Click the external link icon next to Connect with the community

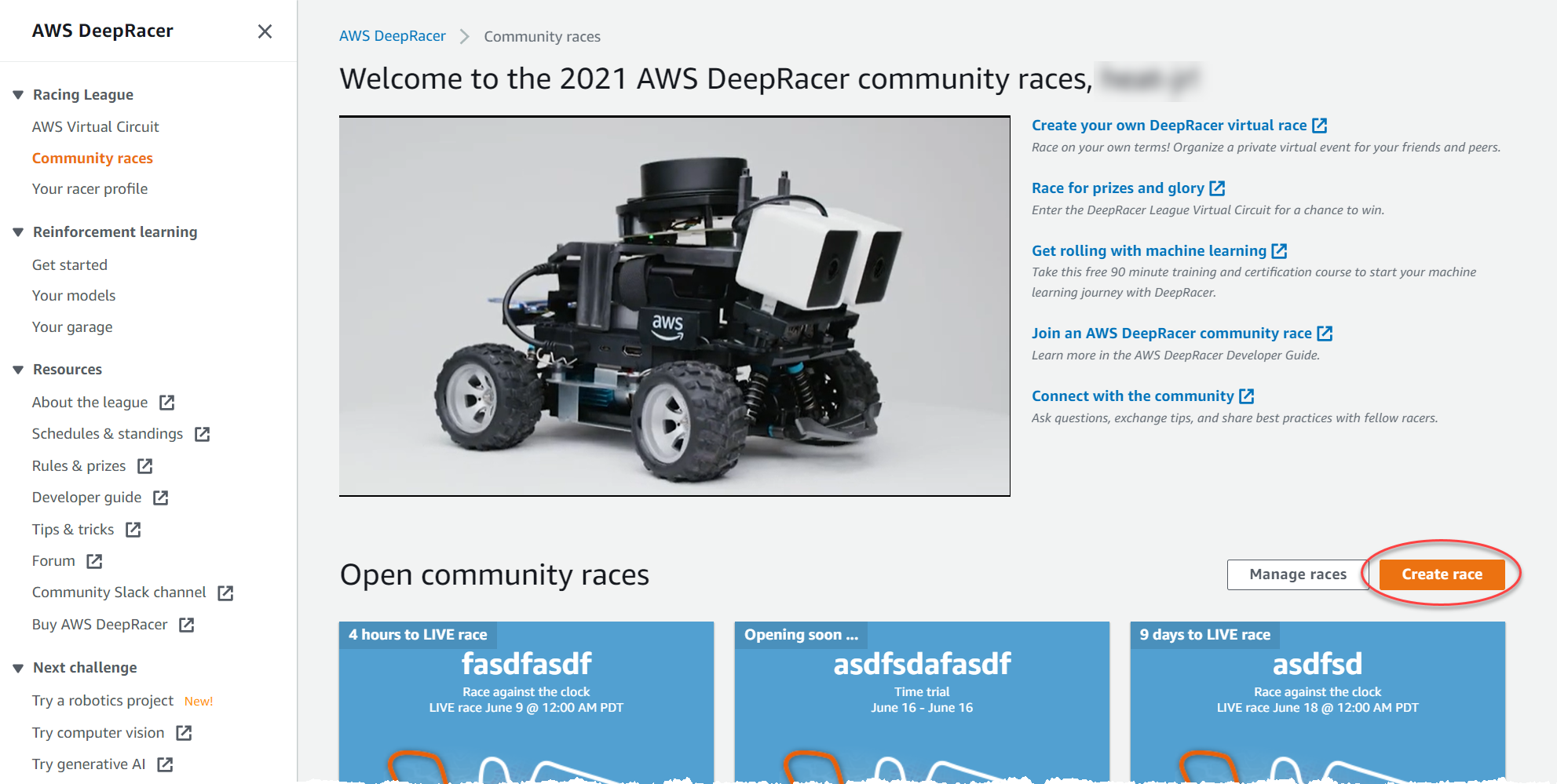(x=1248, y=396)
